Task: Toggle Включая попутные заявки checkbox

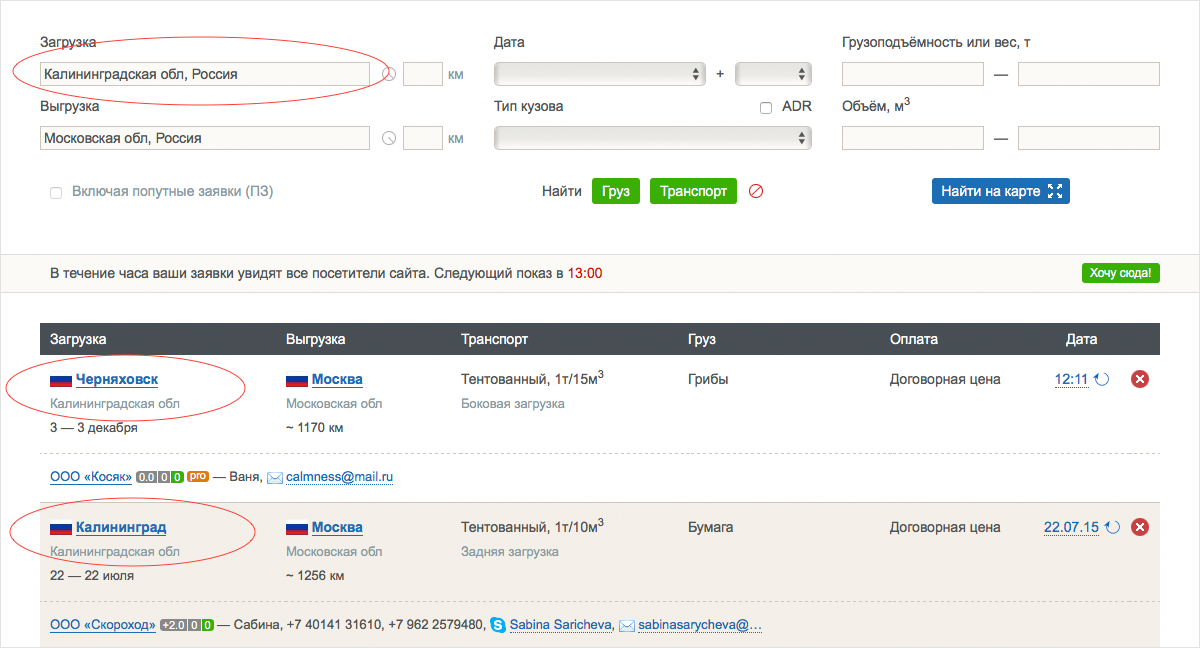Action: coord(56,192)
